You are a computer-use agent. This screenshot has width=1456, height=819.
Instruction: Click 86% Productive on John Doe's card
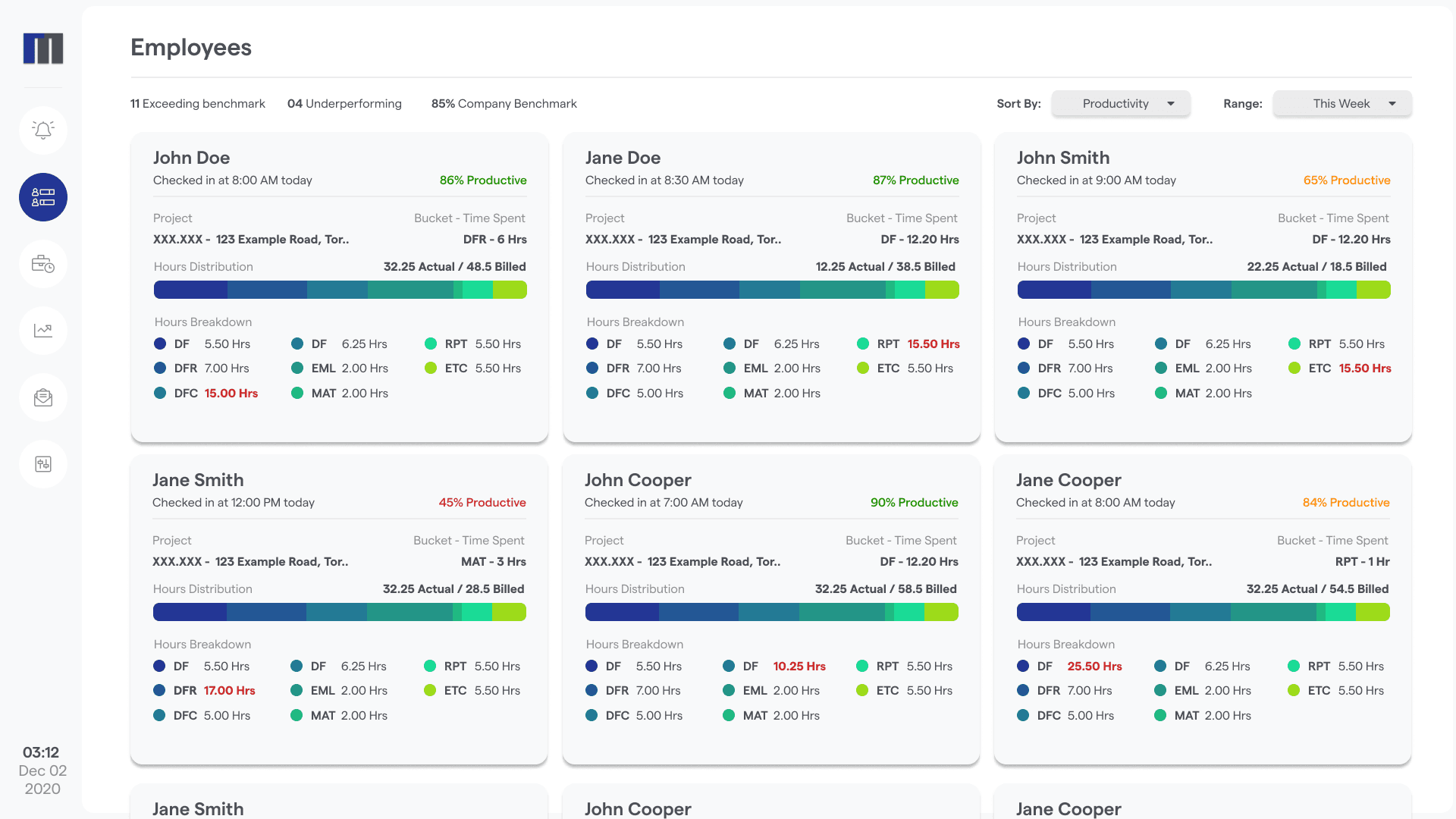point(484,180)
